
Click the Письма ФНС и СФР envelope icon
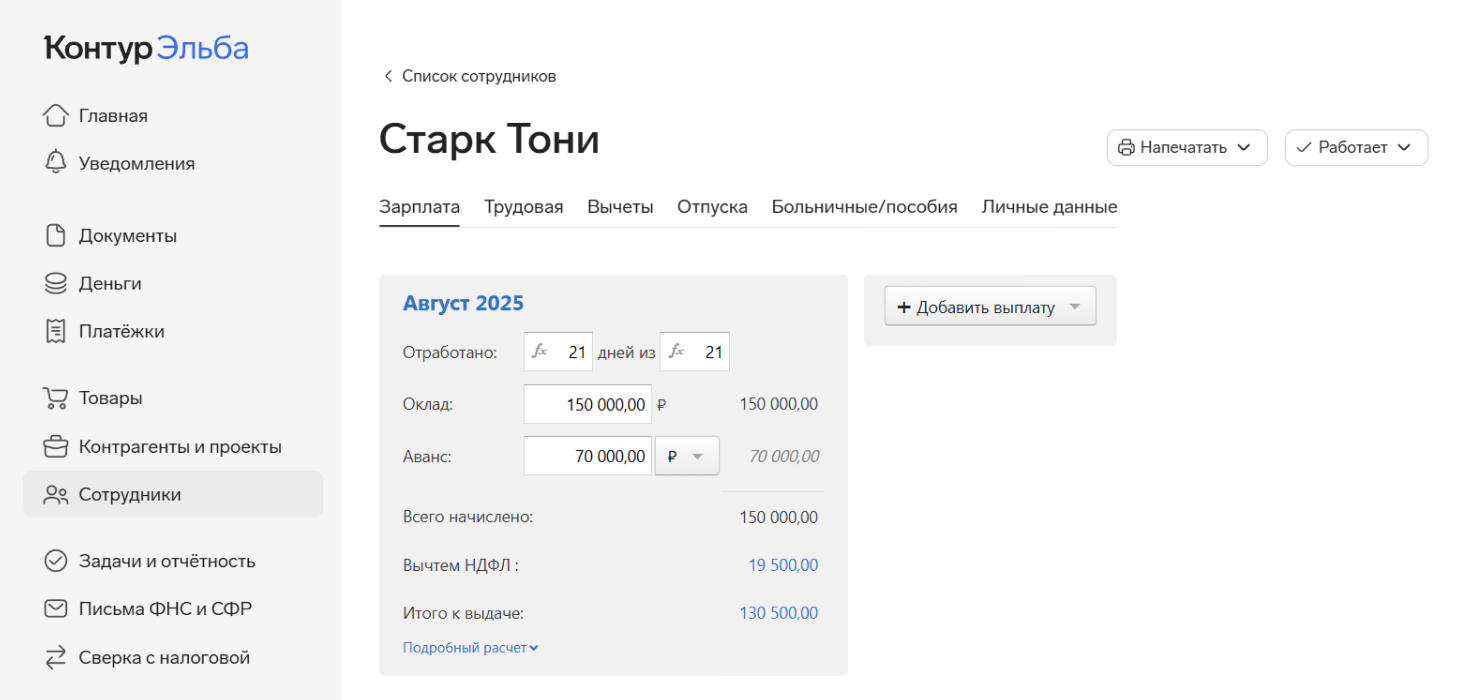56,609
